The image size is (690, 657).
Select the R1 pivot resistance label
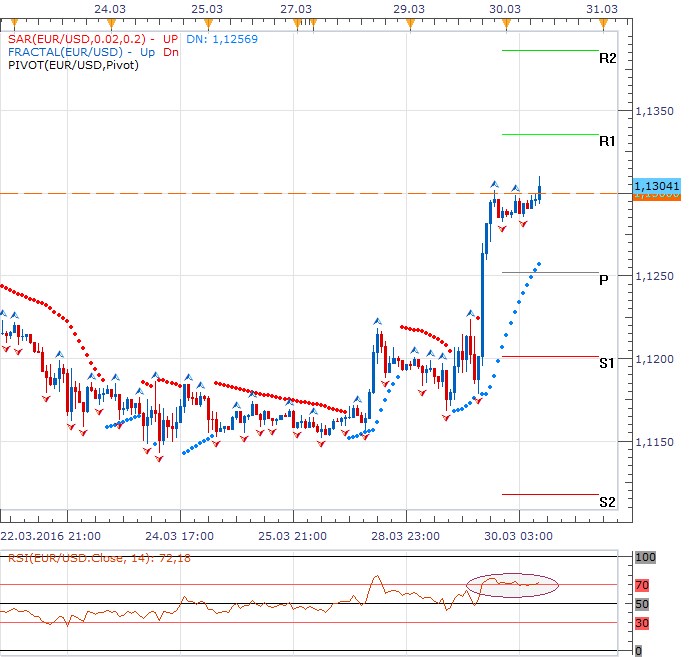pos(607,143)
